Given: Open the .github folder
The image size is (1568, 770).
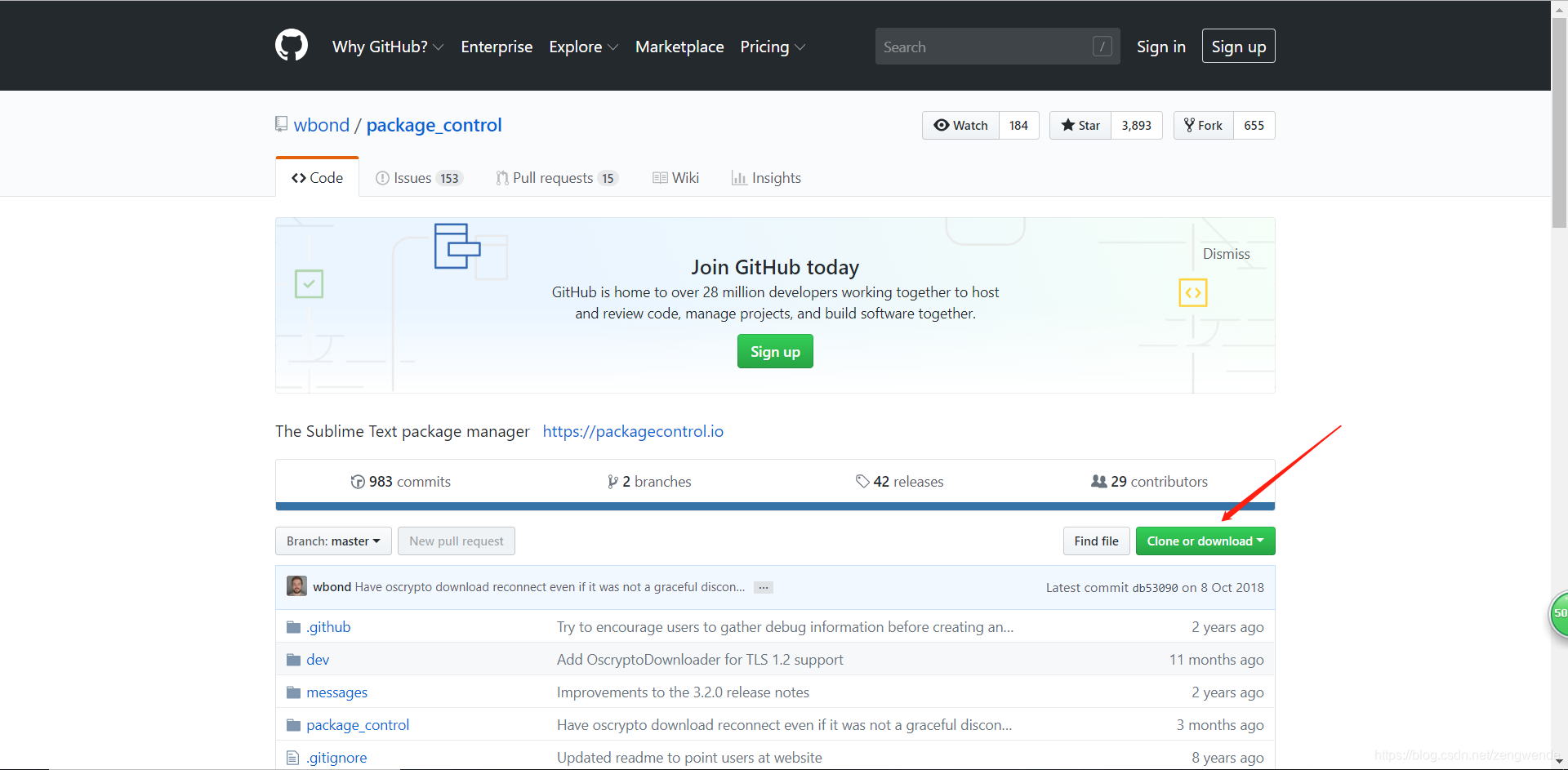Looking at the screenshot, I should (328, 627).
